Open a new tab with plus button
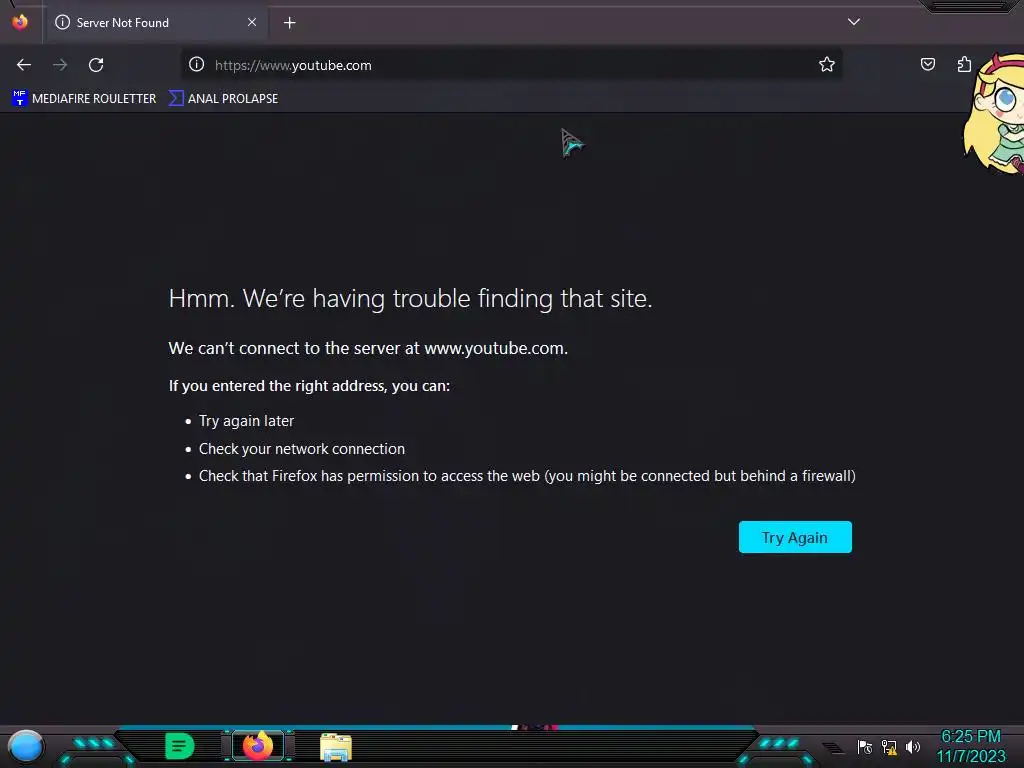Viewport: 1024px width, 768px height. [x=289, y=23]
